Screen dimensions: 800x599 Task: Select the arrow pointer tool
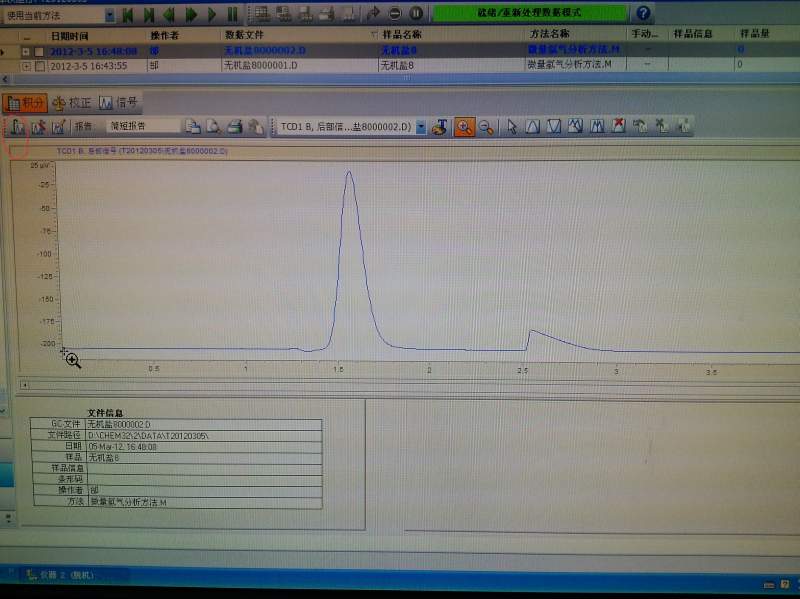click(512, 127)
